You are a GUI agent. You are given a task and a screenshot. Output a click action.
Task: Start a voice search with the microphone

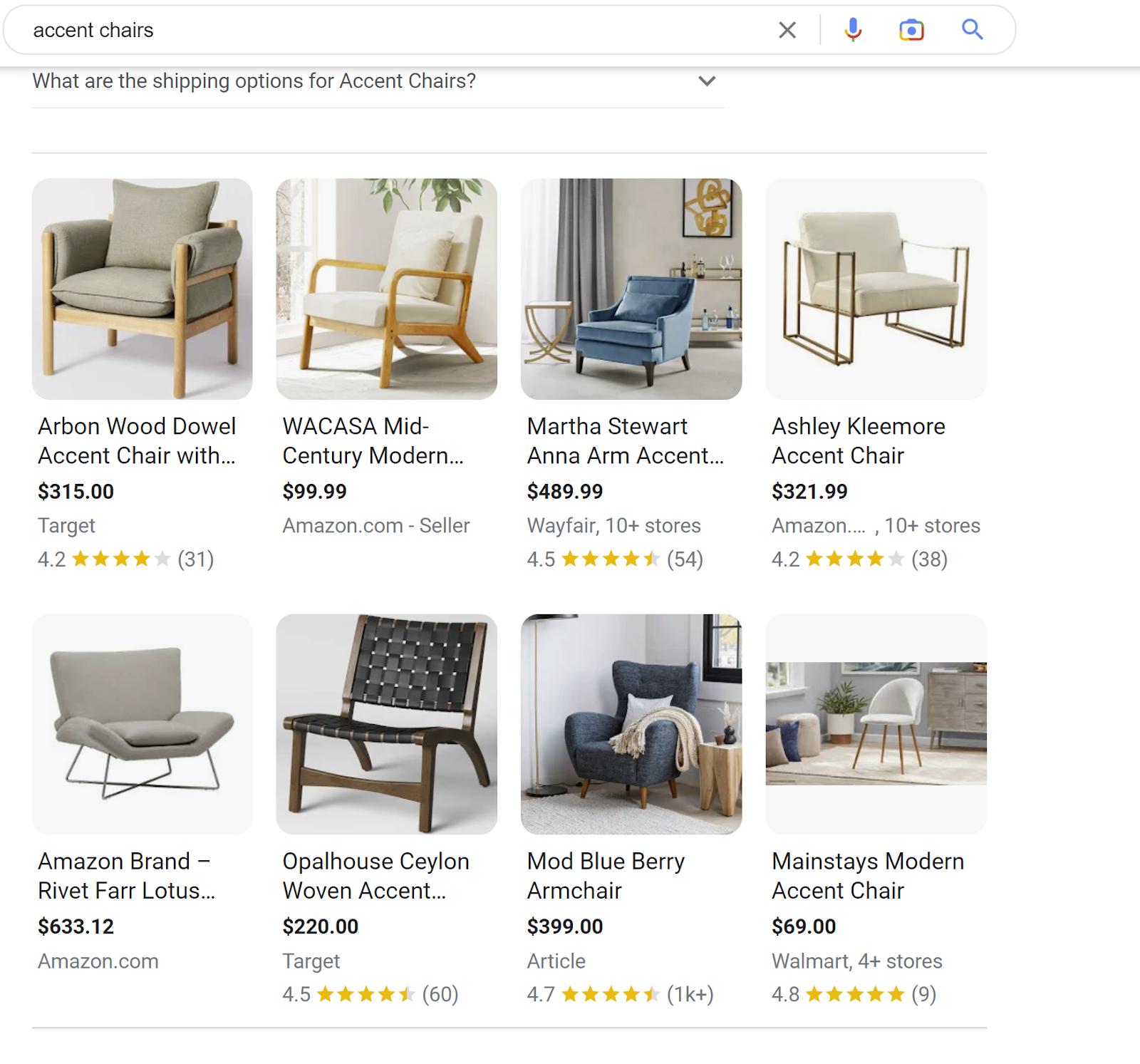pyautogui.click(x=853, y=30)
